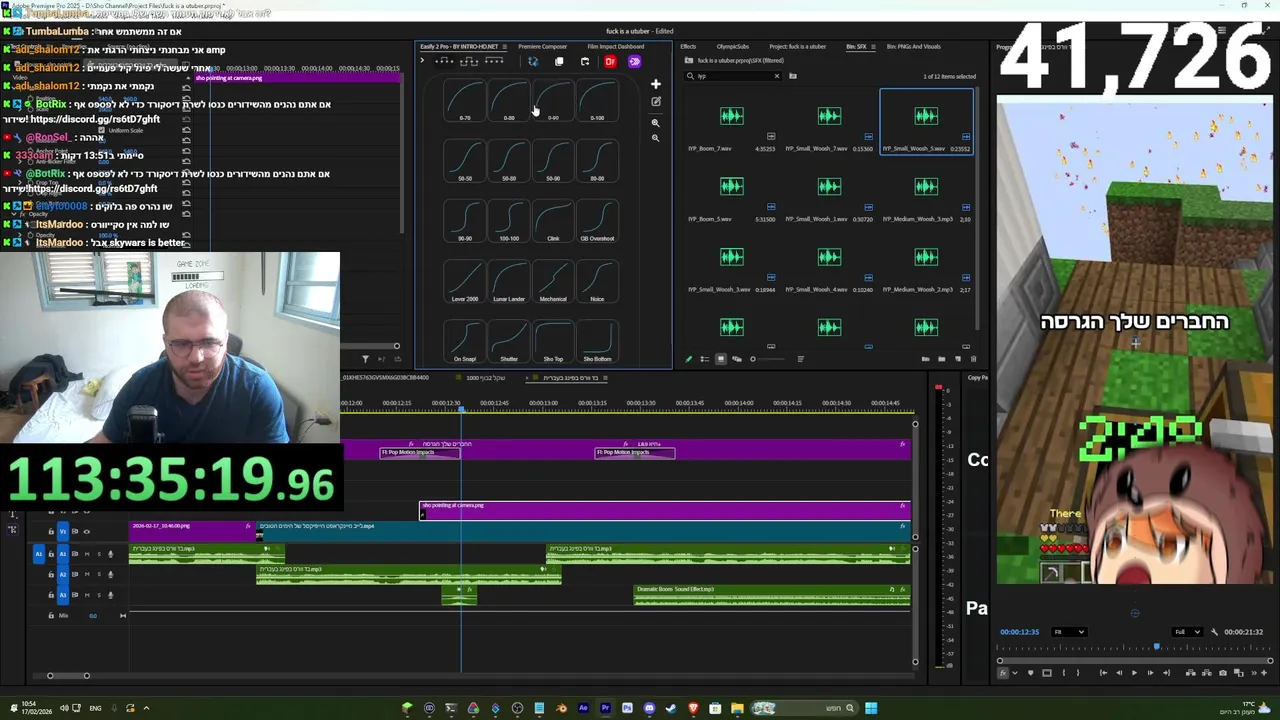Toggle lock on the V1 track

pyautogui.click(x=51, y=532)
